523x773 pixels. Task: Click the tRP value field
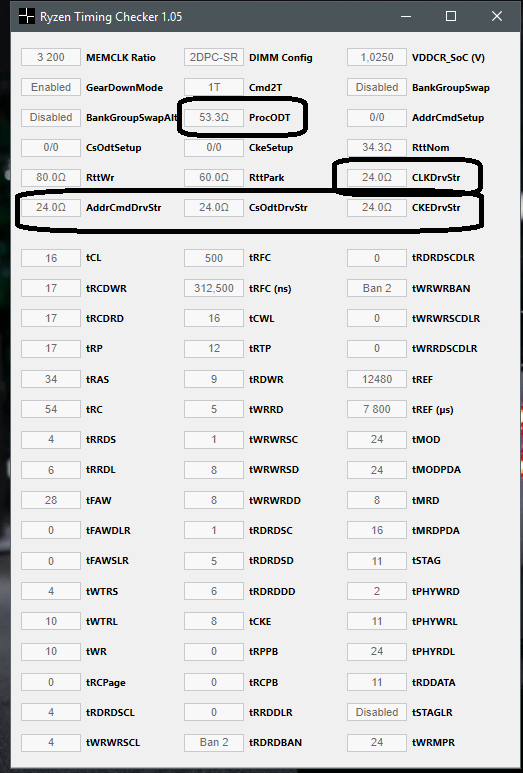tap(51, 349)
